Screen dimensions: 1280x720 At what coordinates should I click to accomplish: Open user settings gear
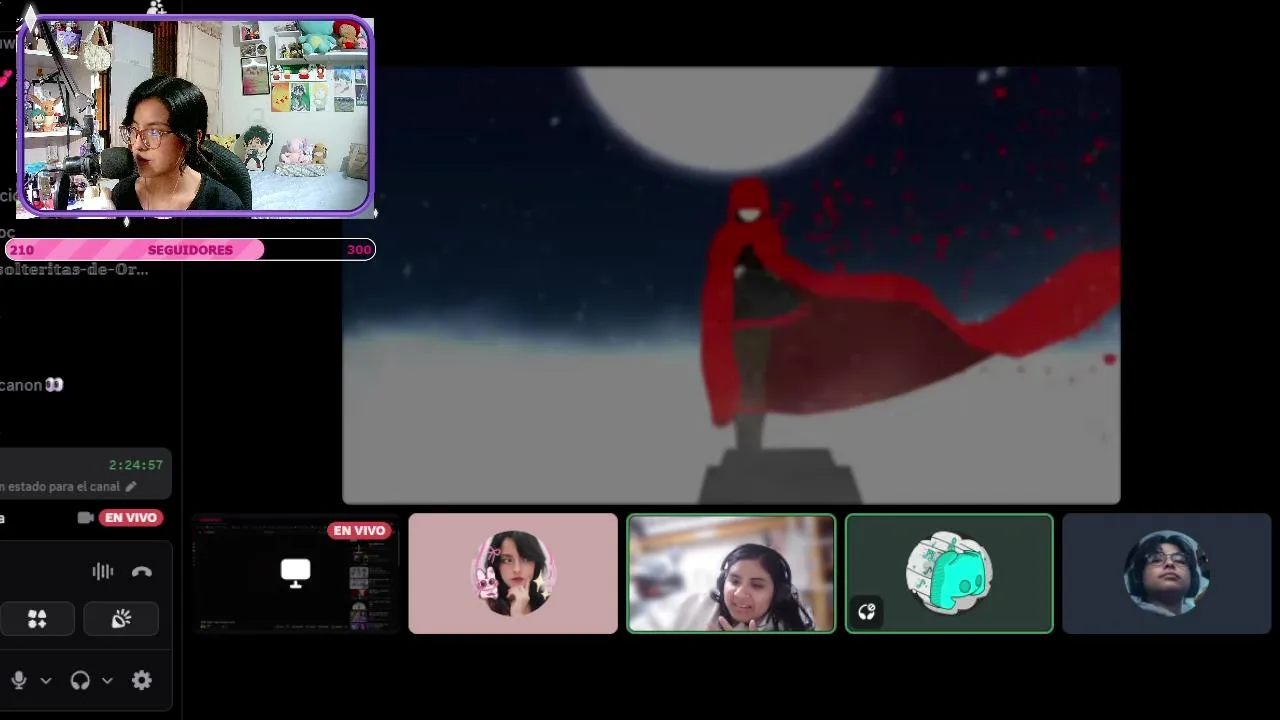coord(142,680)
